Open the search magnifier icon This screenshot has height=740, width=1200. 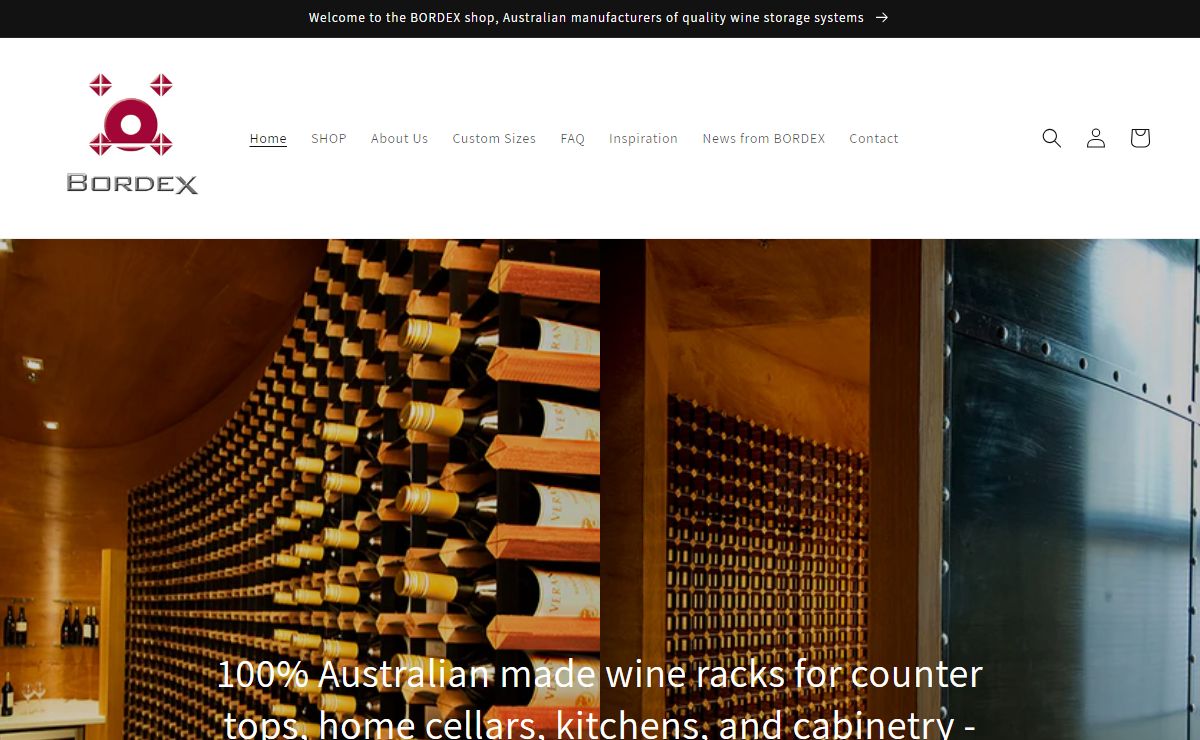click(1051, 138)
